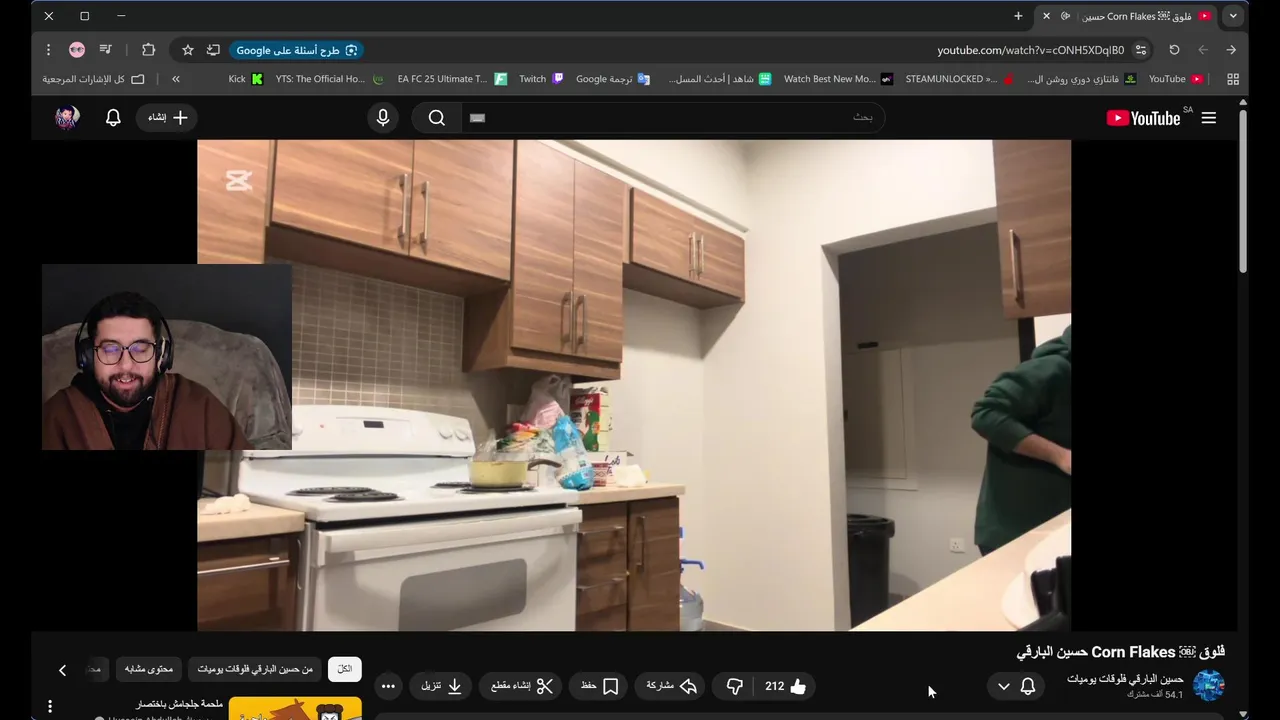Install app icon in address bar

(213, 50)
